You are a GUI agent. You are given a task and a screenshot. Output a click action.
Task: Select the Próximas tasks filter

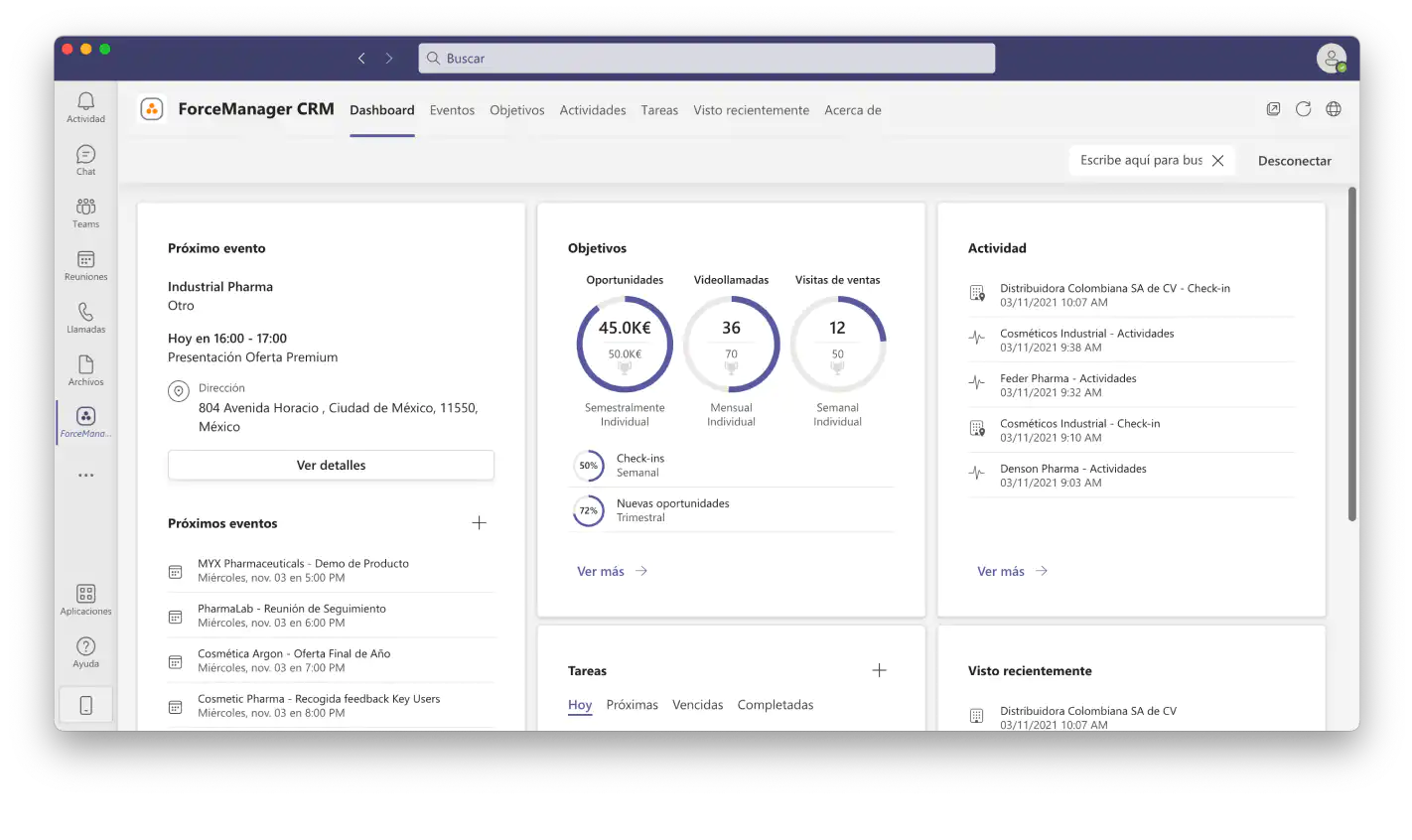633,705
